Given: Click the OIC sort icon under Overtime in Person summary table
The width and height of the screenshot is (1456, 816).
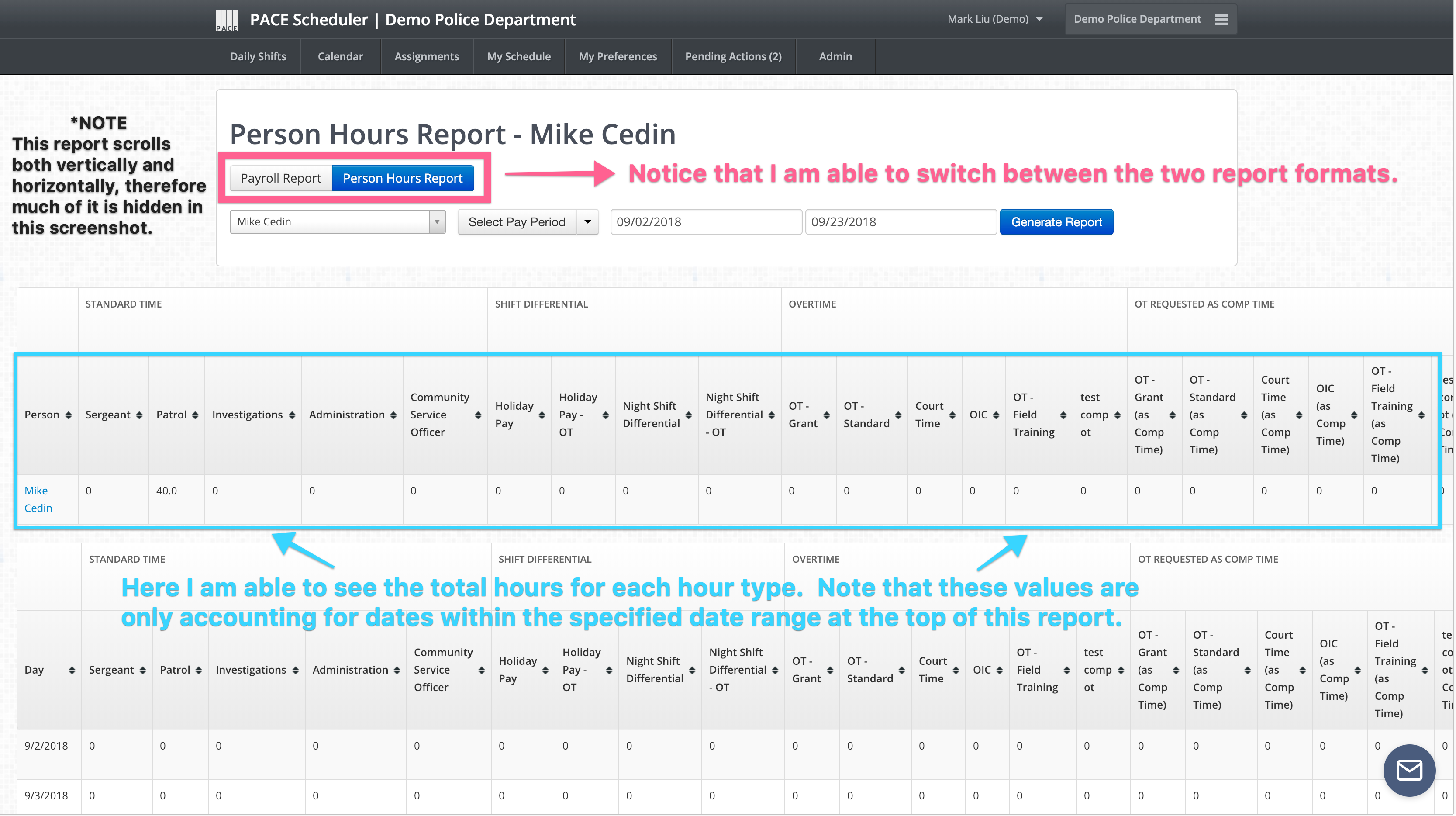Looking at the screenshot, I should [996, 415].
